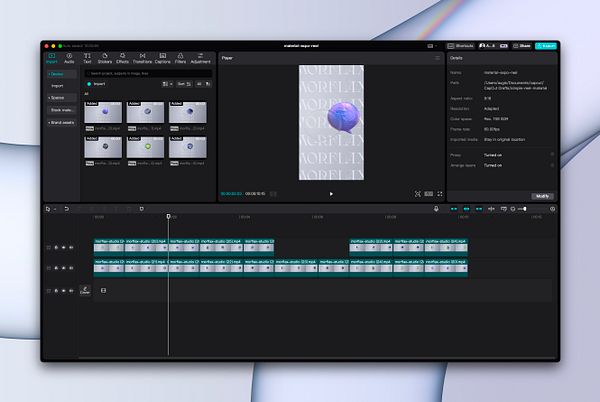Click the Modify button in Details
The height and width of the screenshot is (402, 600).
pyautogui.click(x=541, y=195)
